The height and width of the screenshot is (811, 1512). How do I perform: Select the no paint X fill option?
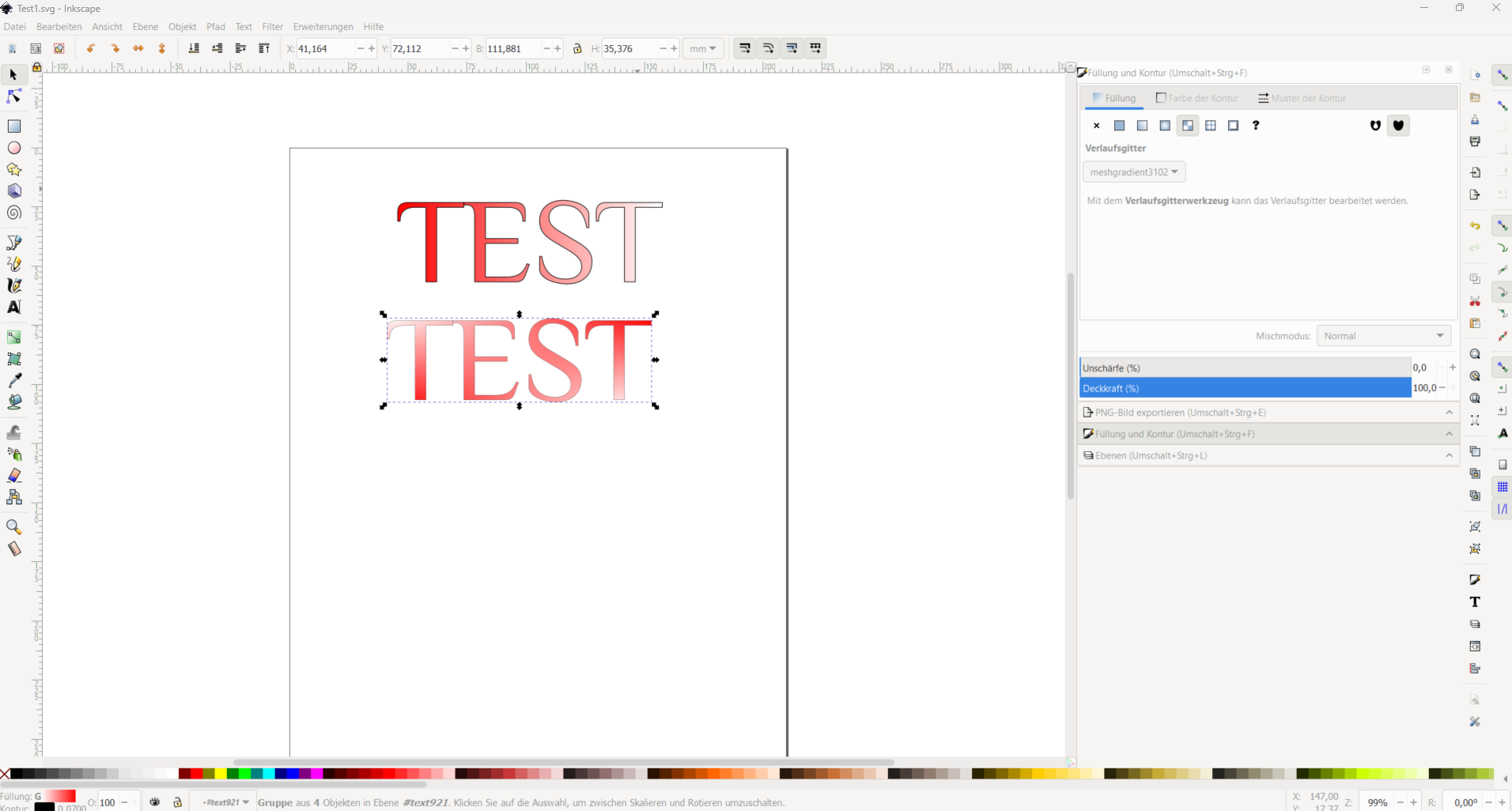1096,126
